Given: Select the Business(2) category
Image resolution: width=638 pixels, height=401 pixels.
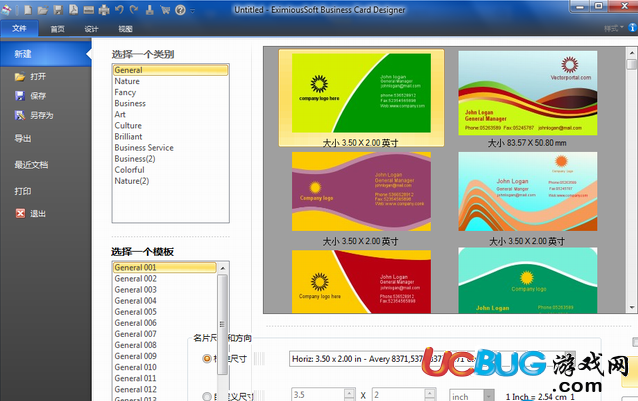Looking at the screenshot, I should (170, 159).
